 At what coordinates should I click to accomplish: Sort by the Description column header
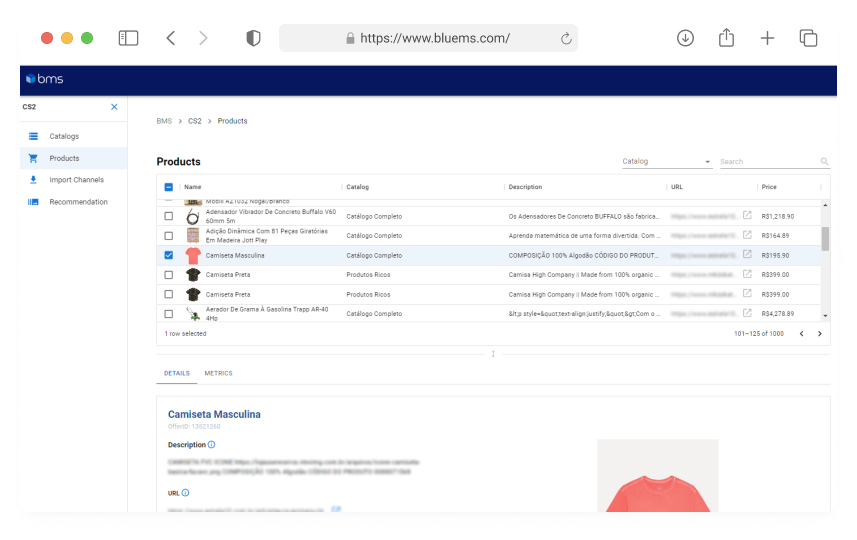(x=525, y=187)
